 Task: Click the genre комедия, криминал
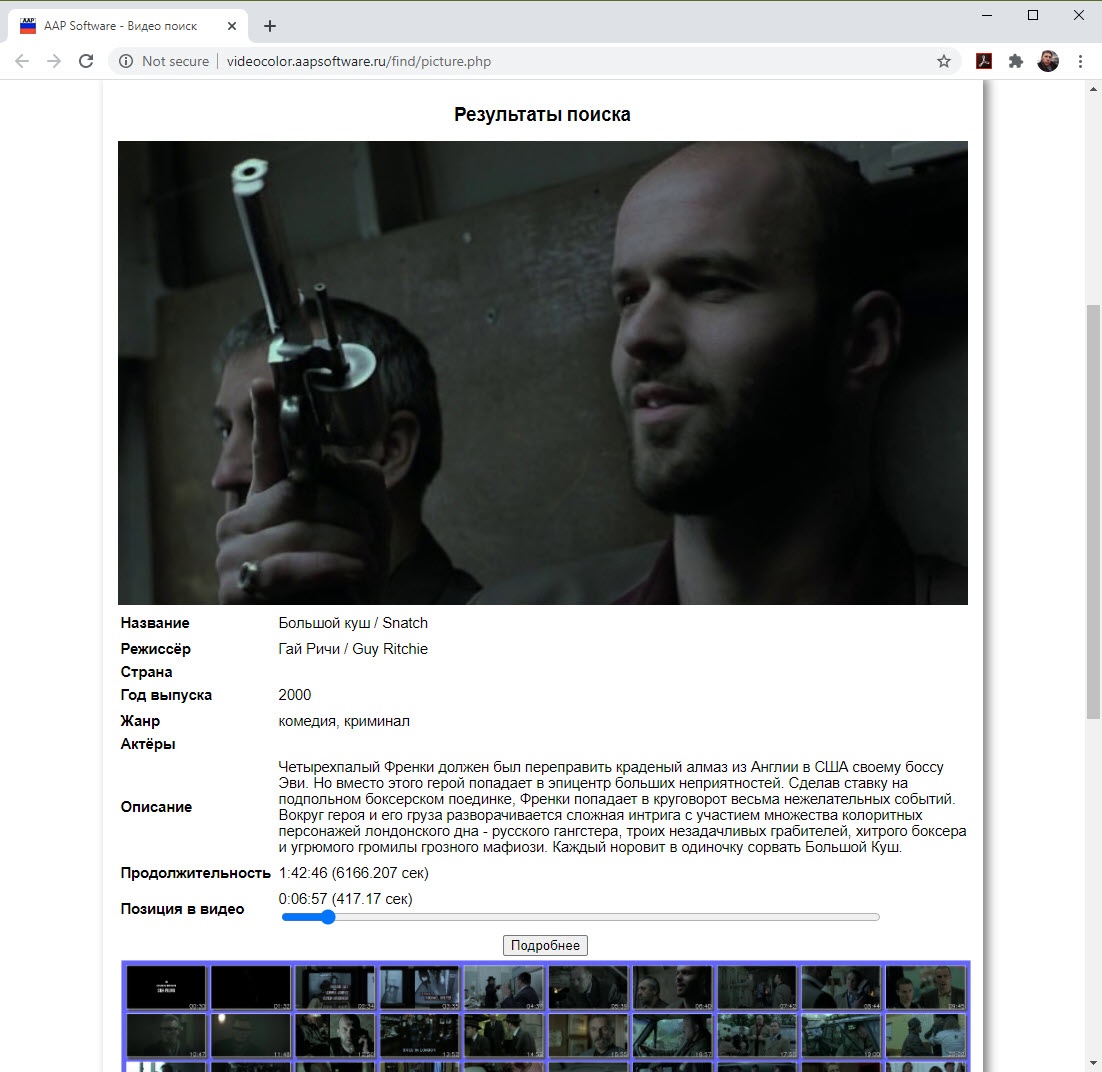344,721
